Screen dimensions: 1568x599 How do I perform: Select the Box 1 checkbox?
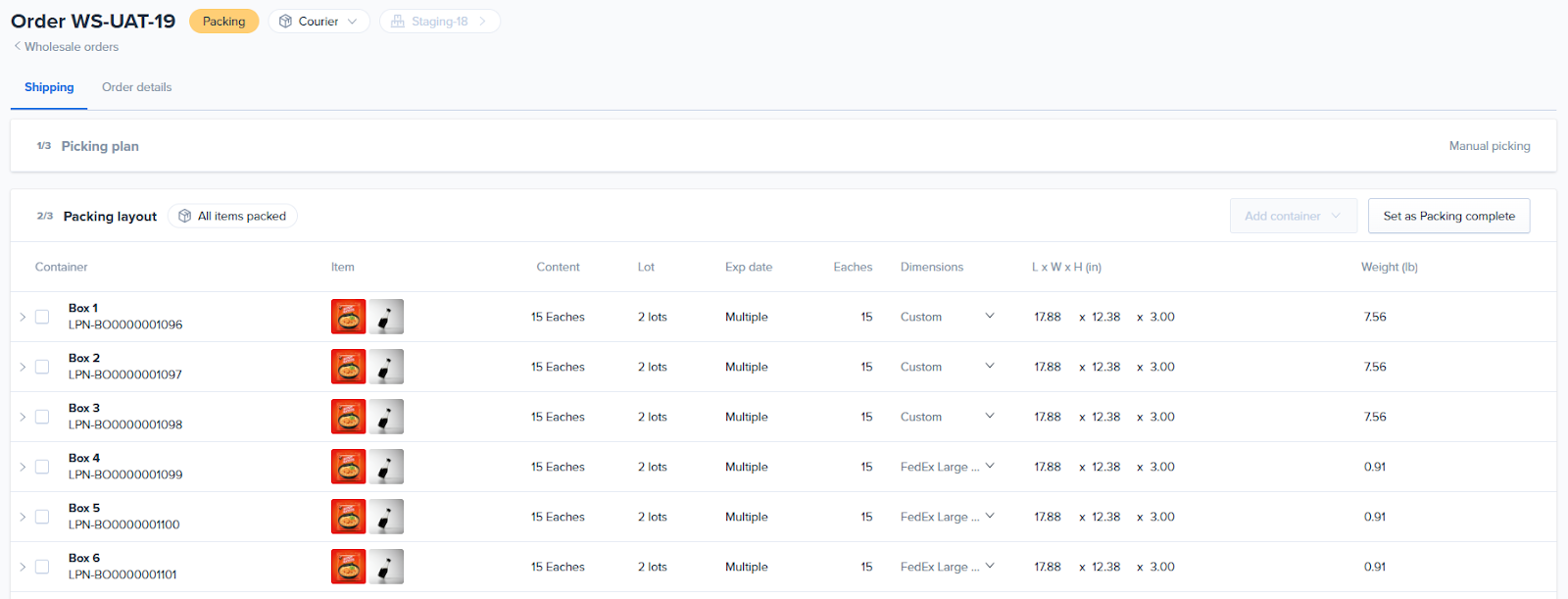pyautogui.click(x=42, y=317)
